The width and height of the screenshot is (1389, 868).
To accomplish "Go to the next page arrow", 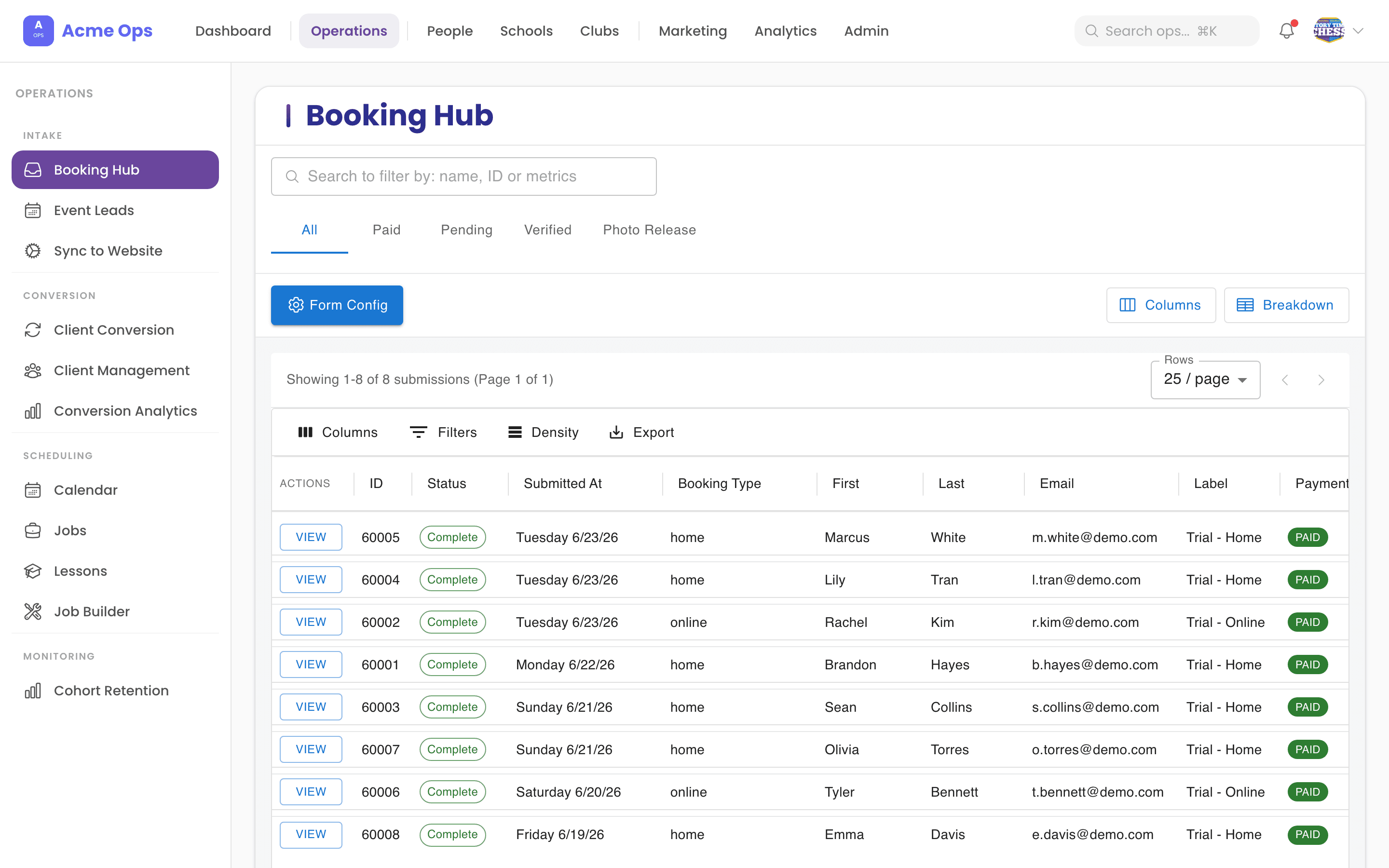I will (1321, 380).
